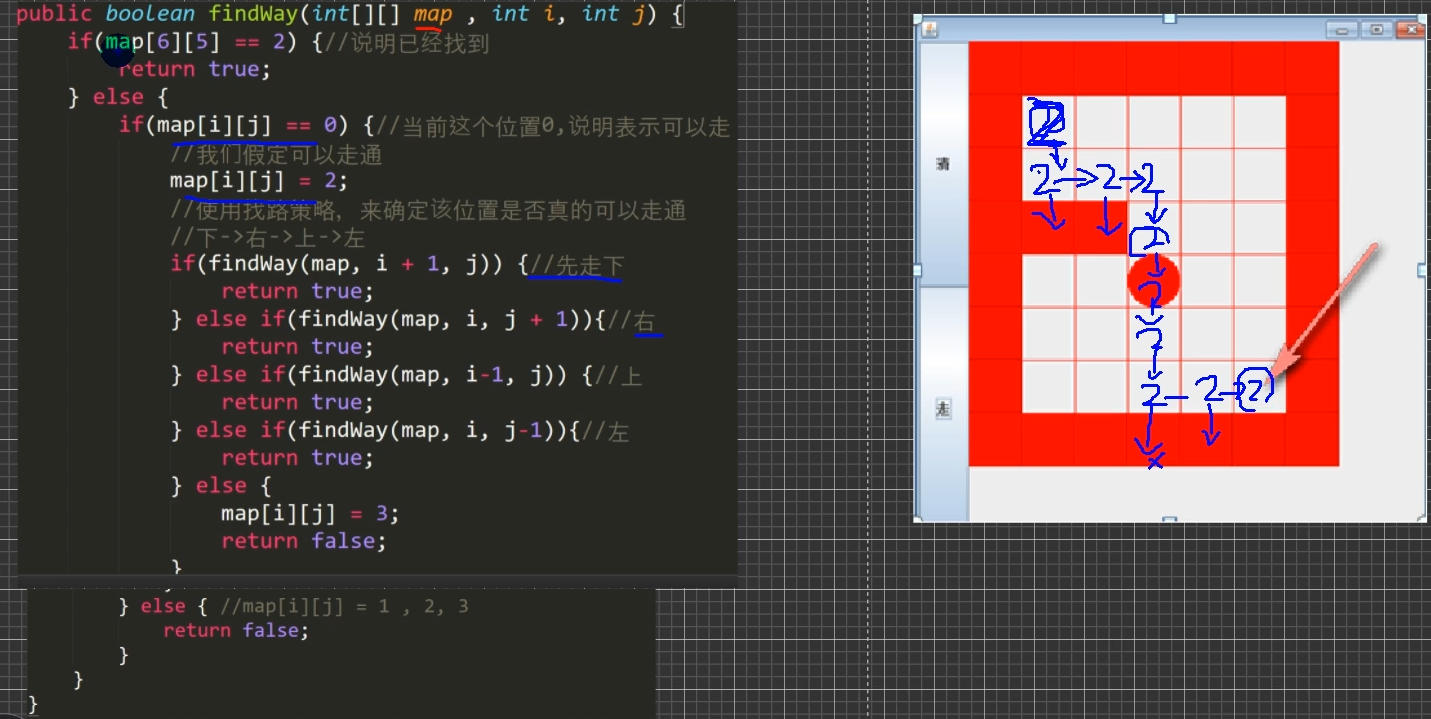Minimize the maze window
The width and height of the screenshot is (1431, 719).
tap(1341, 30)
